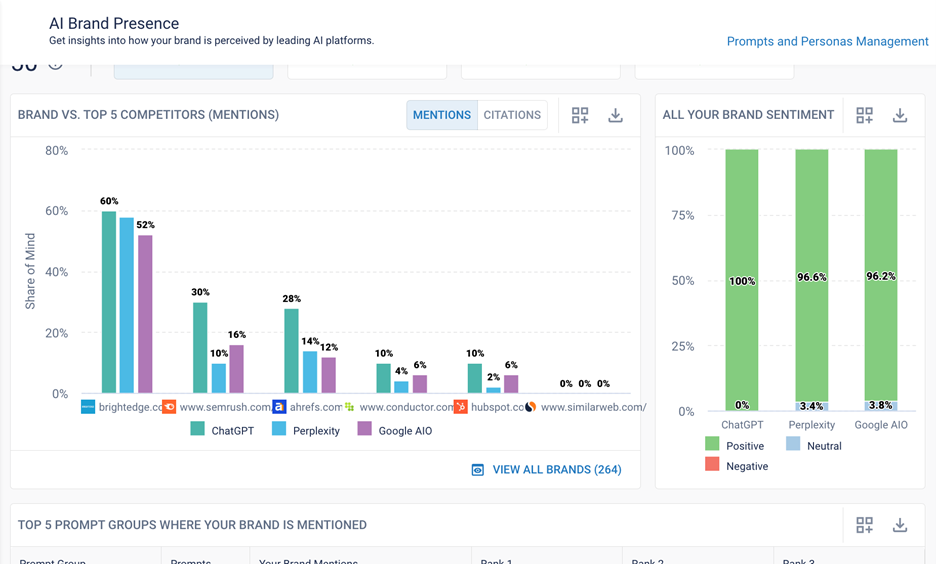The height and width of the screenshot is (564, 936).
Task: Switch to the Mentions tab
Action: [x=441, y=115]
